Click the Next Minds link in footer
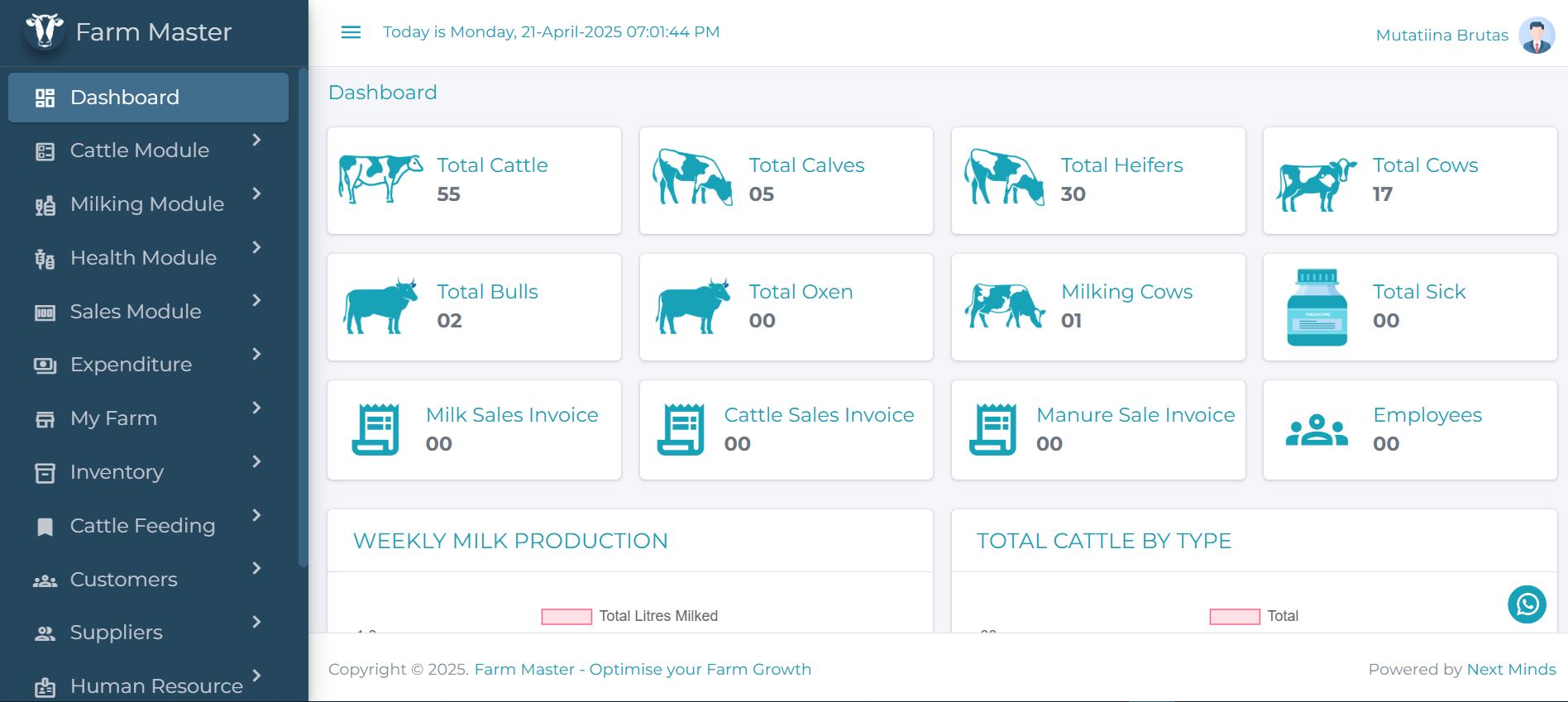Image resolution: width=1568 pixels, height=702 pixels. pyautogui.click(x=1511, y=670)
